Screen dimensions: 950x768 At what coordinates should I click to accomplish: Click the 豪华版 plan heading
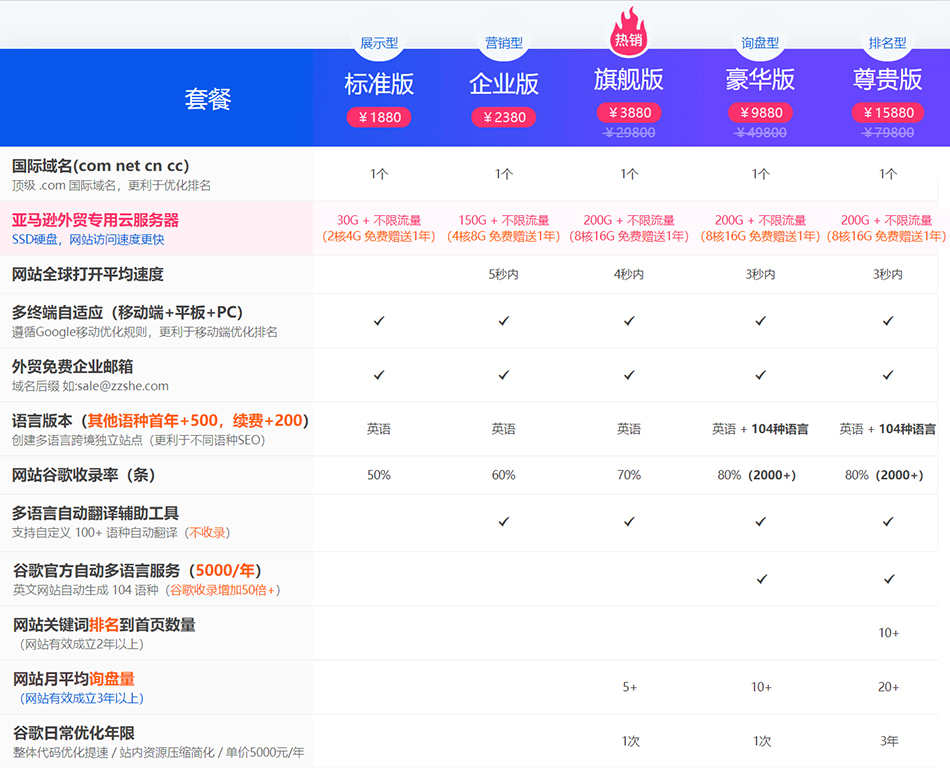[760, 79]
